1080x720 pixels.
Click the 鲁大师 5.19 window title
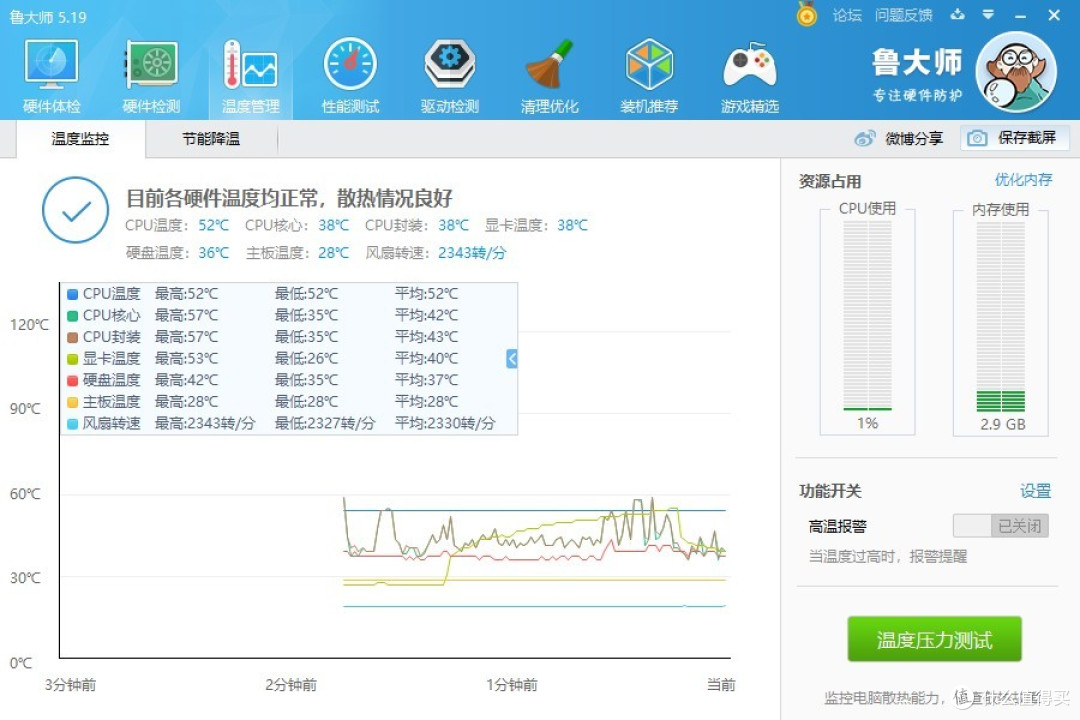(48, 17)
